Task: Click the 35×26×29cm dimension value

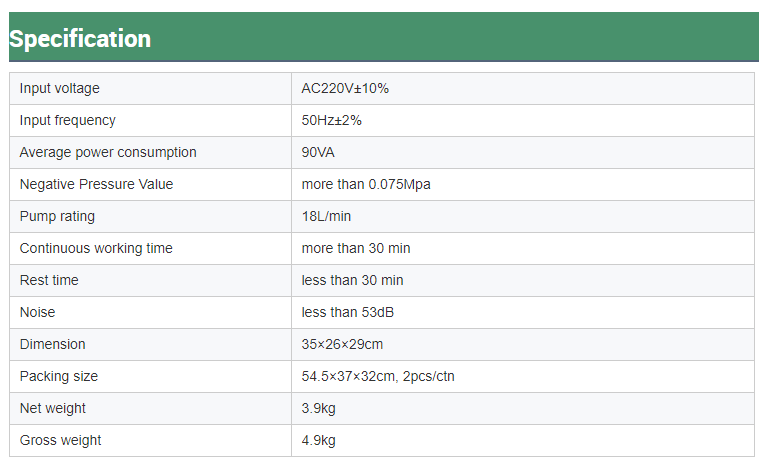Action: coord(342,344)
